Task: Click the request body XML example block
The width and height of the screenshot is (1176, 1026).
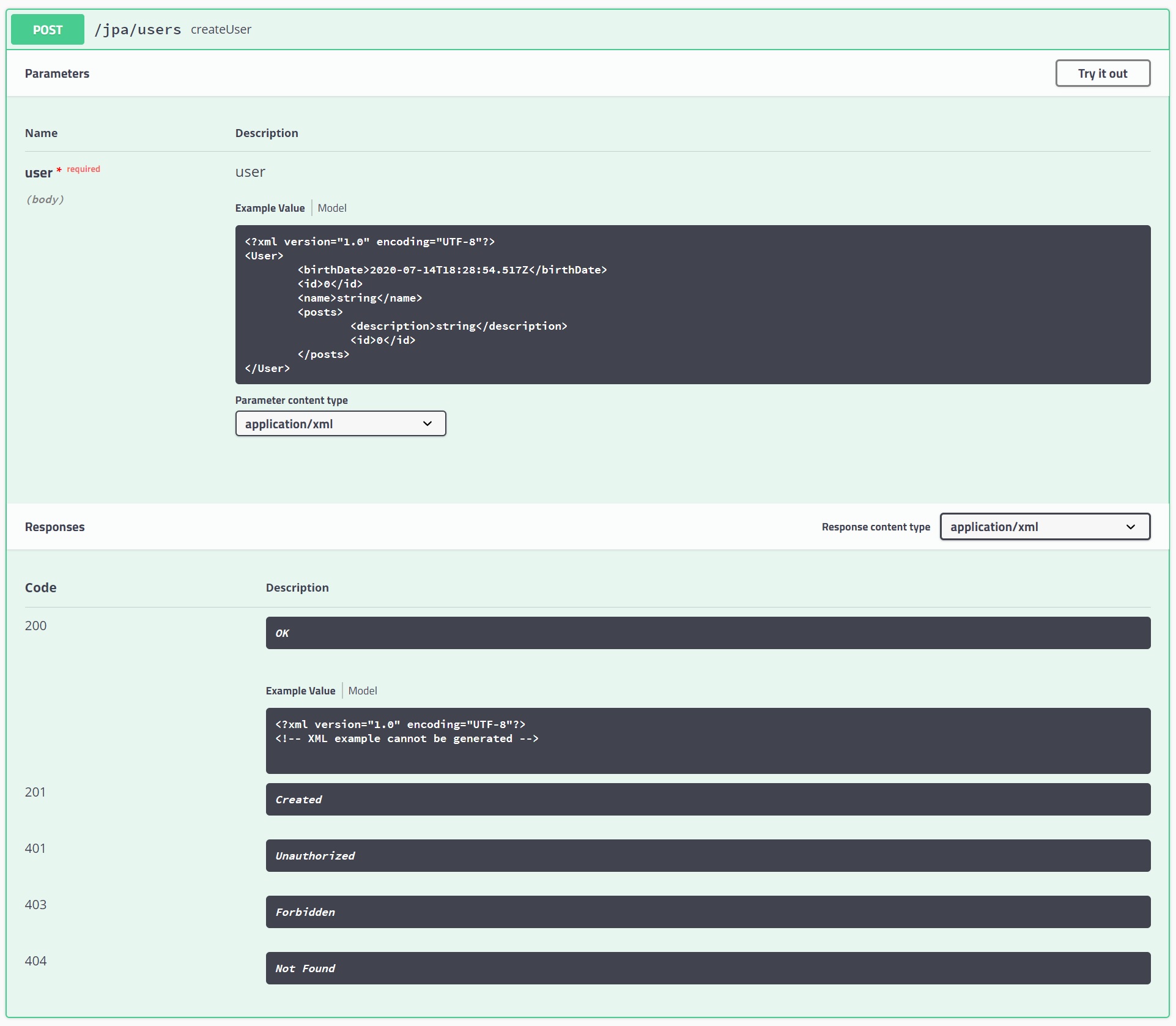Action: pyautogui.click(x=692, y=305)
